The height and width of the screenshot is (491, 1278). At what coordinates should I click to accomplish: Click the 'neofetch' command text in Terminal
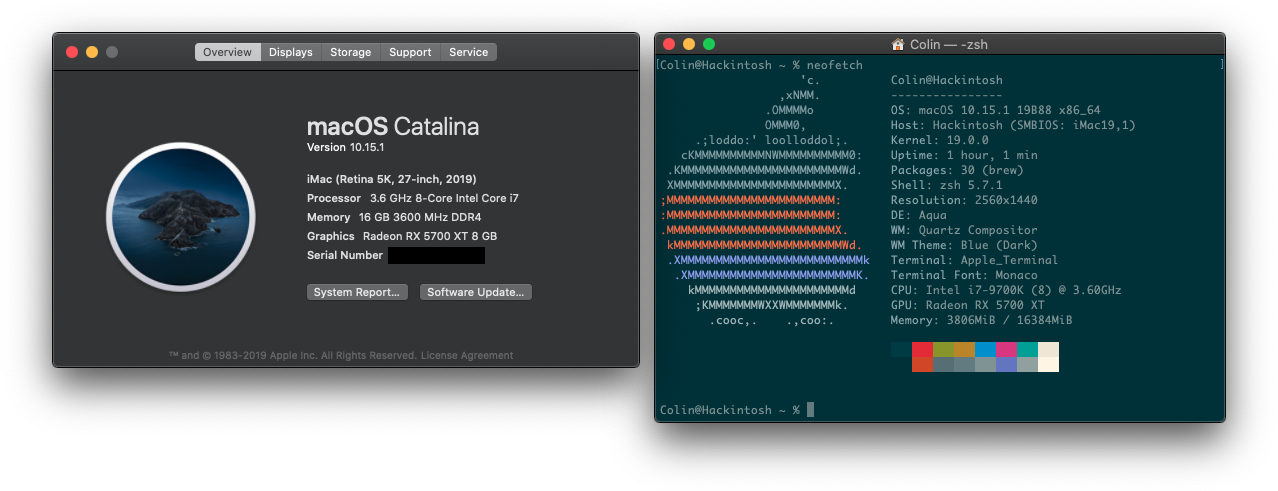click(834, 65)
